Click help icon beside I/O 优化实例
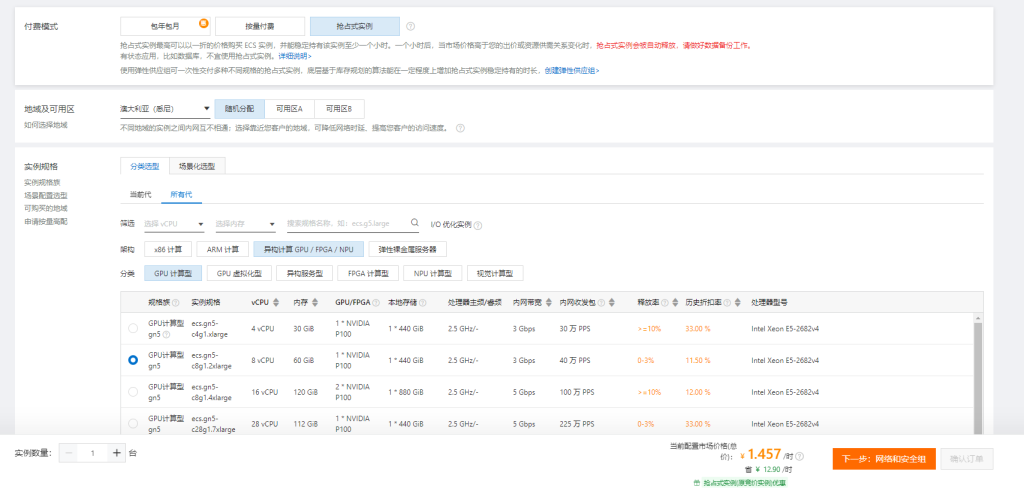This screenshot has height=493, width=1024. [479, 224]
